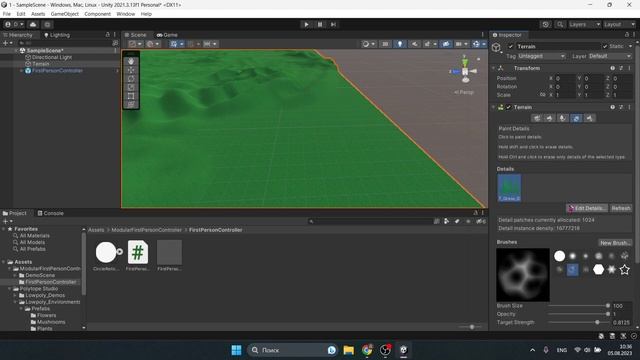The height and width of the screenshot is (360, 640).
Task: Adjust the Opacity slider
Action: point(578,314)
